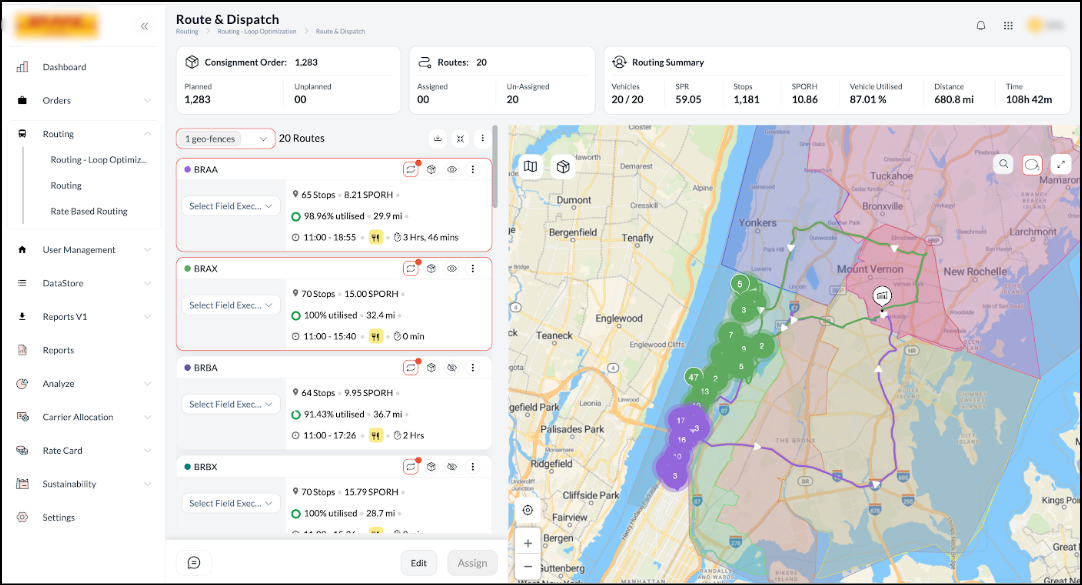Click the Routing breadcrumb link
This screenshot has height=585, width=1082.
pos(187,32)
